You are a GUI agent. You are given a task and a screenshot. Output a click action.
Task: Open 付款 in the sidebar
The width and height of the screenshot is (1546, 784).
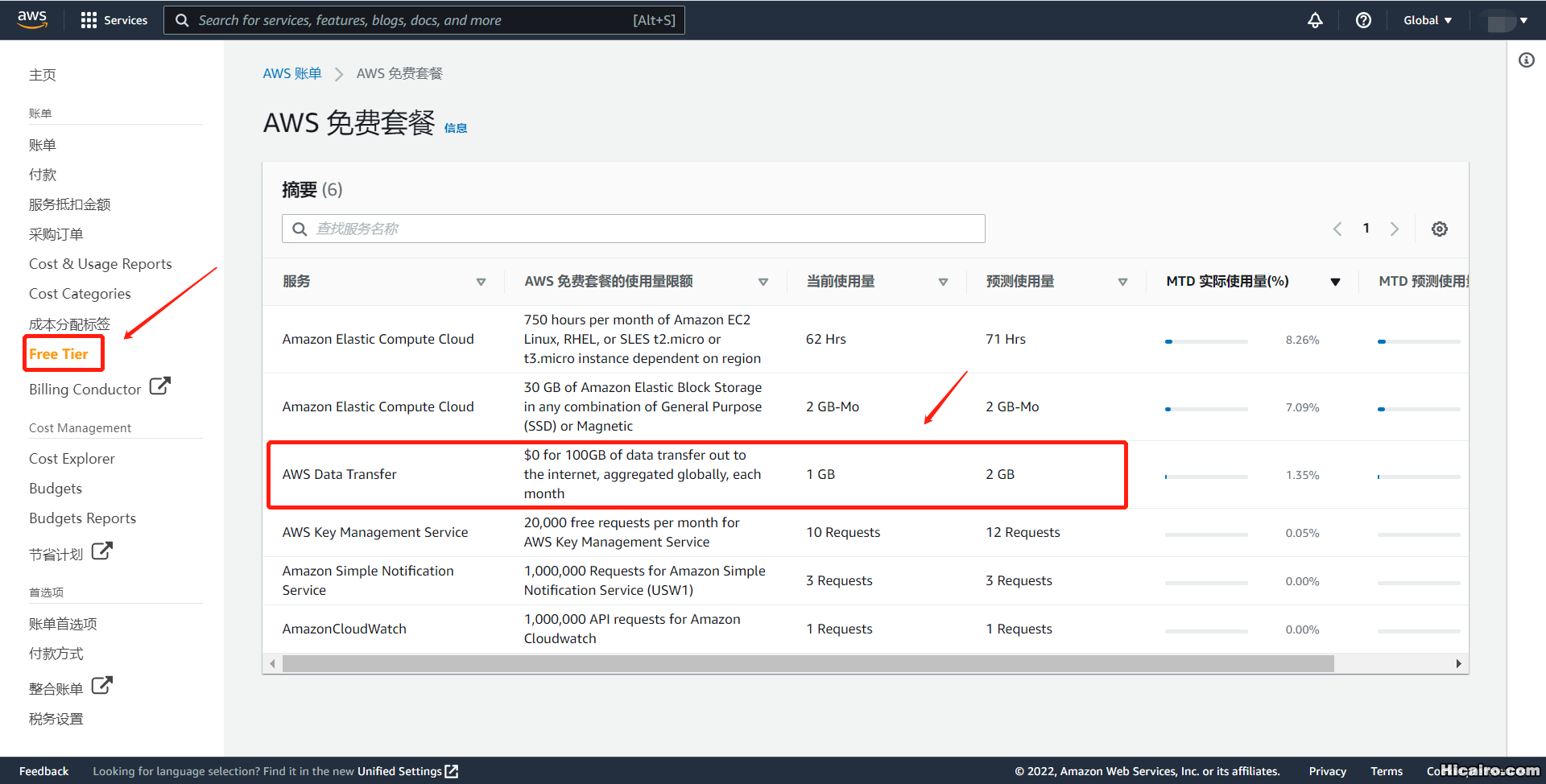[43, 175]
